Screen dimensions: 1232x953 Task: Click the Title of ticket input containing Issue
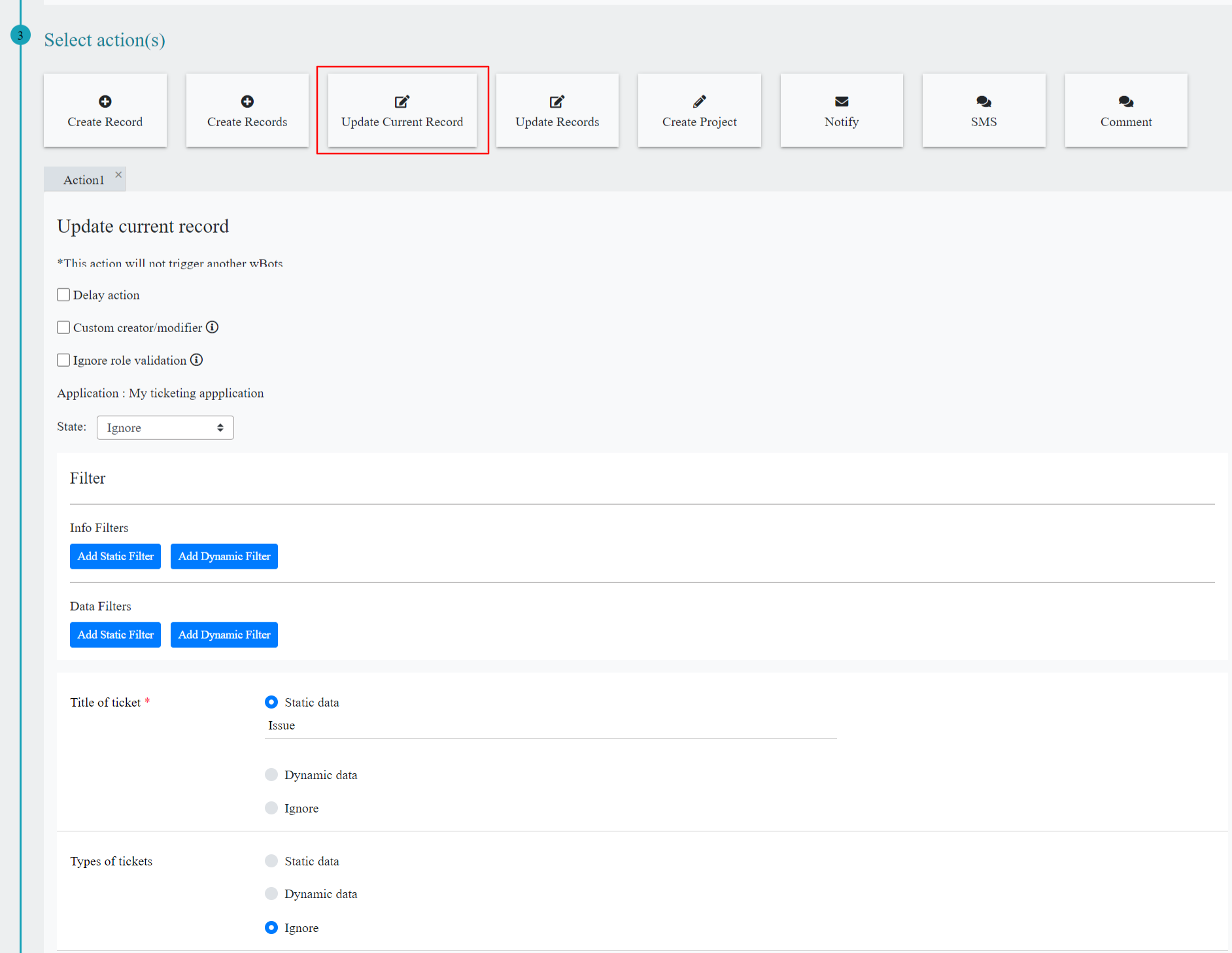coord(551,726)
